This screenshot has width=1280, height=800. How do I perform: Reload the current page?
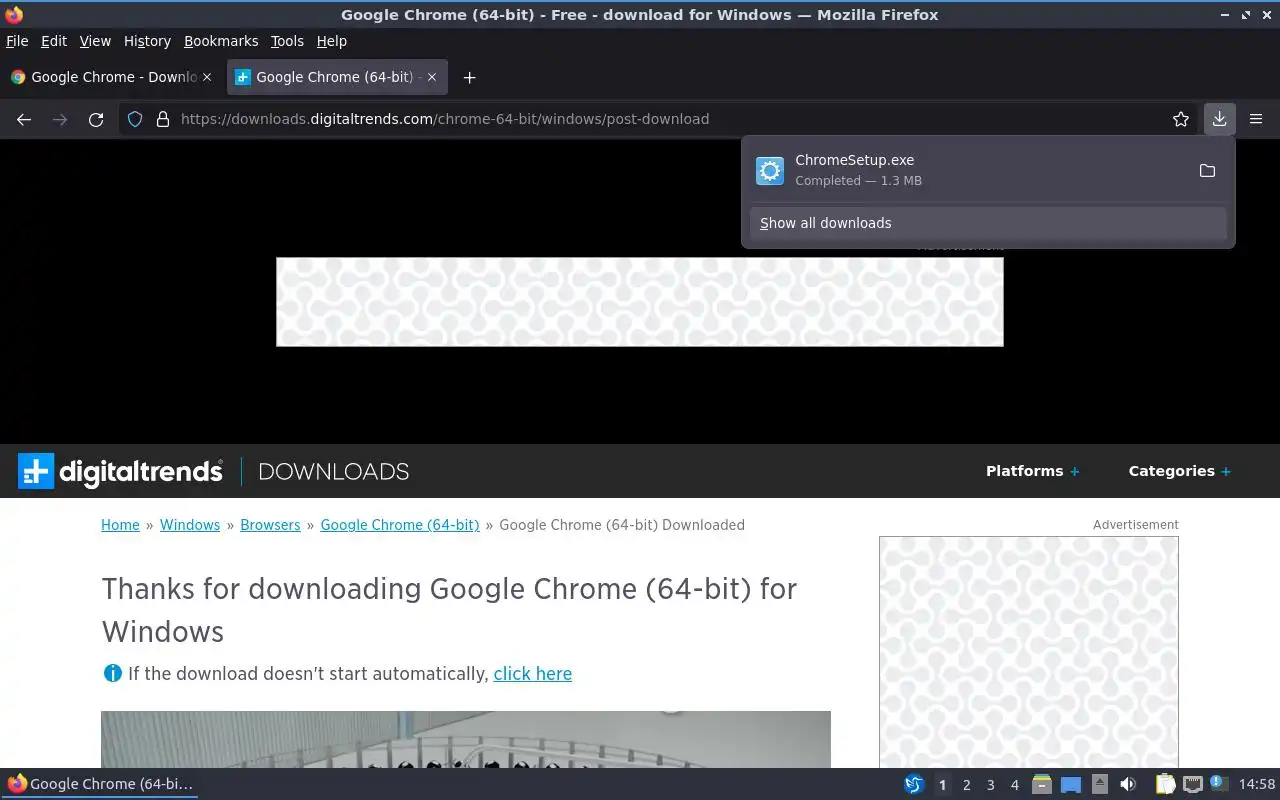(x=96, y=119)
